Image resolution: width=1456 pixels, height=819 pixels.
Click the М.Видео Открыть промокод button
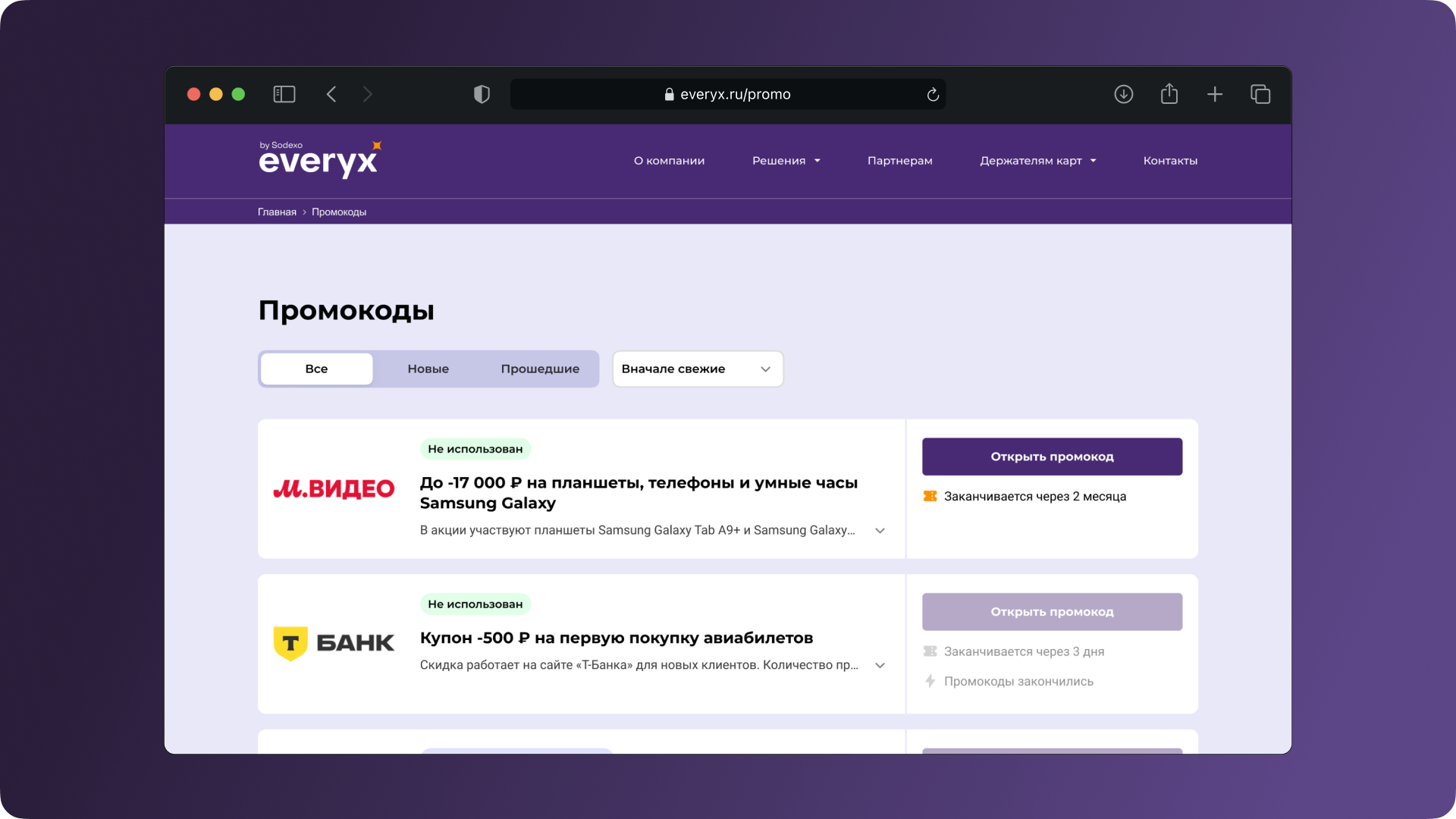[x=1052, y=457]
